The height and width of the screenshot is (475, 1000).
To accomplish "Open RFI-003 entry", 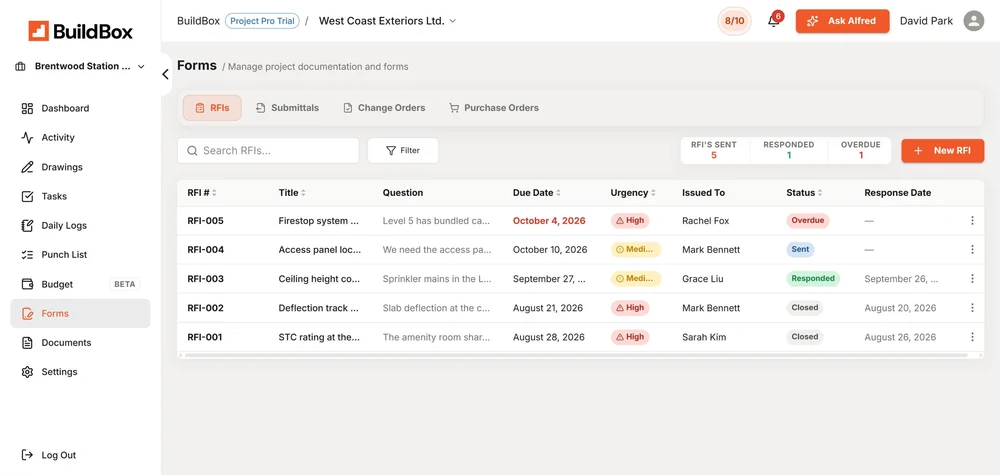I will 580,279.
